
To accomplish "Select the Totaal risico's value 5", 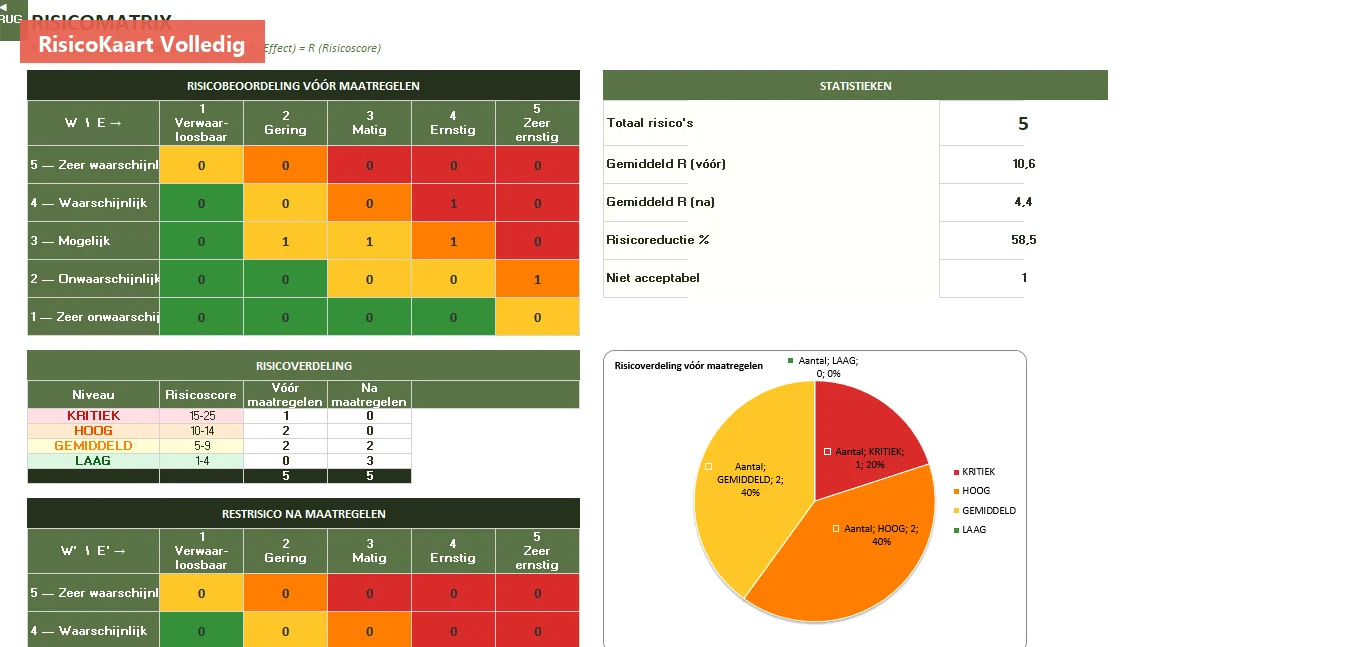I will (x=1023, y=124).
